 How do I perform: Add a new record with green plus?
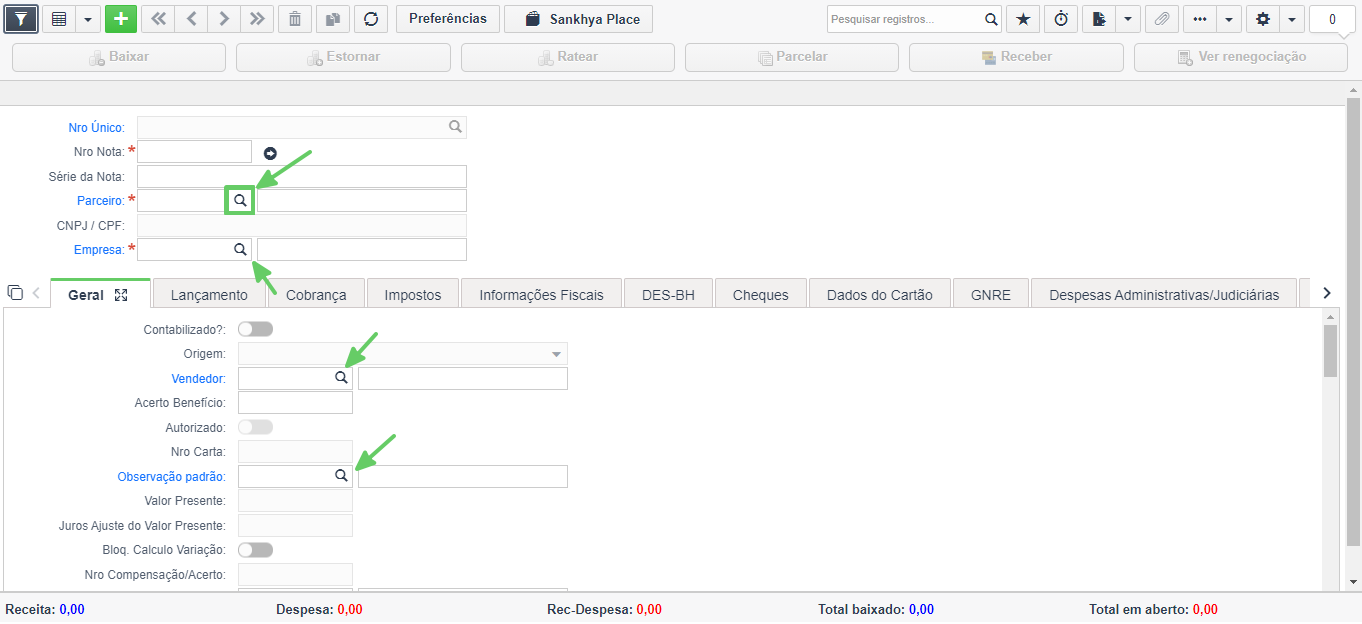click(x=121, y=19)
